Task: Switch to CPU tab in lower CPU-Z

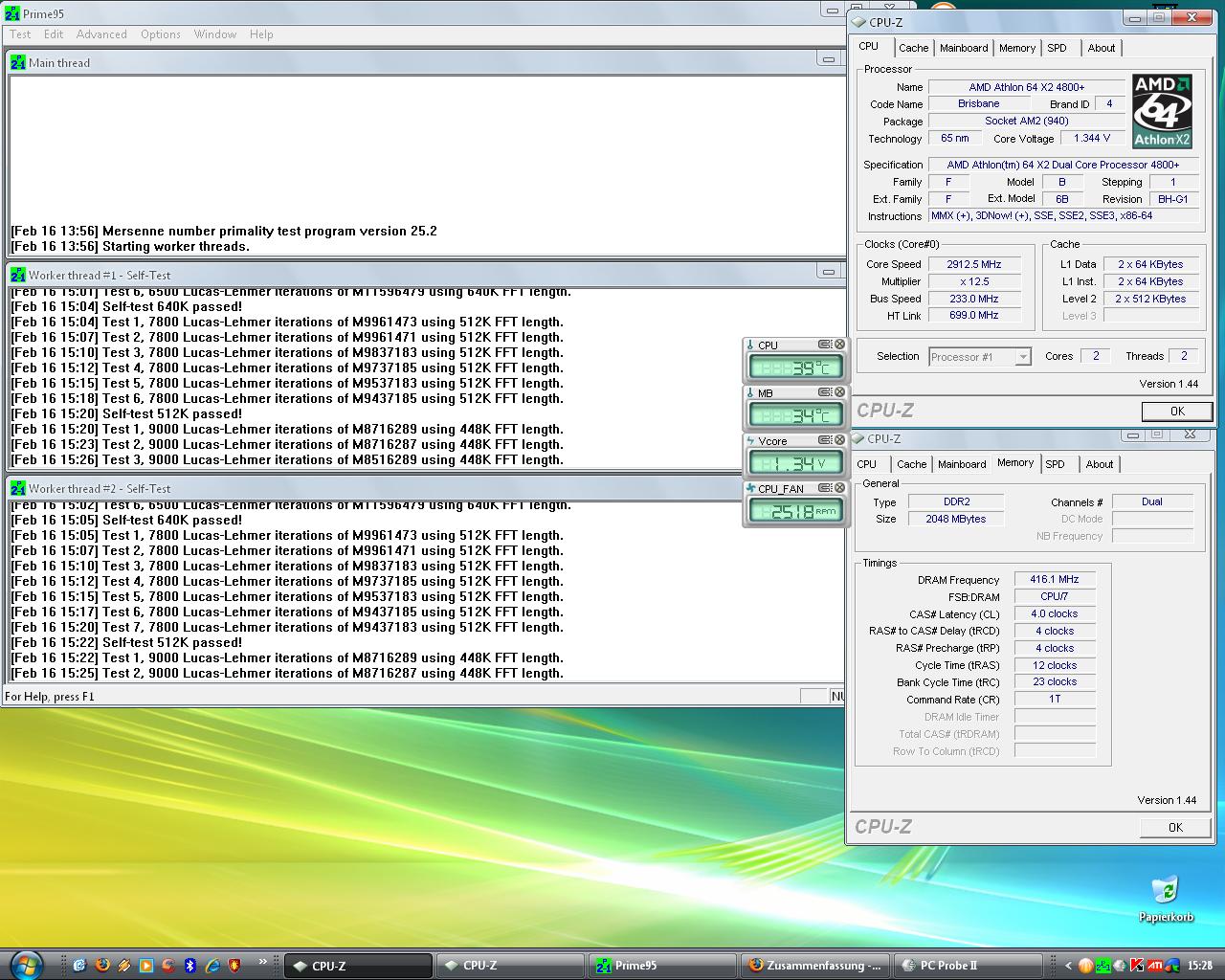Action: coord(867,464)
